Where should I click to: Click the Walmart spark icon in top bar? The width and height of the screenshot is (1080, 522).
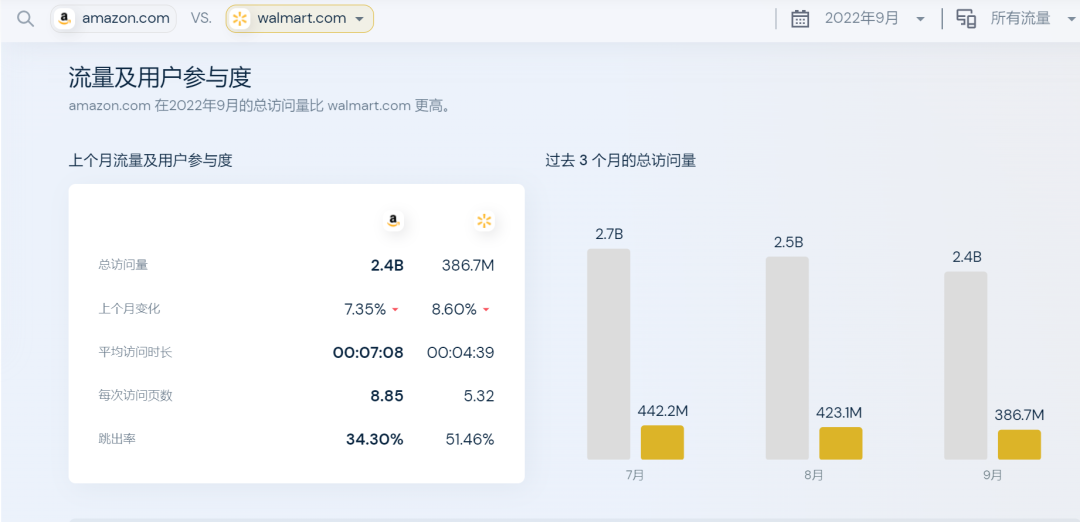click(x=240, y=19)
